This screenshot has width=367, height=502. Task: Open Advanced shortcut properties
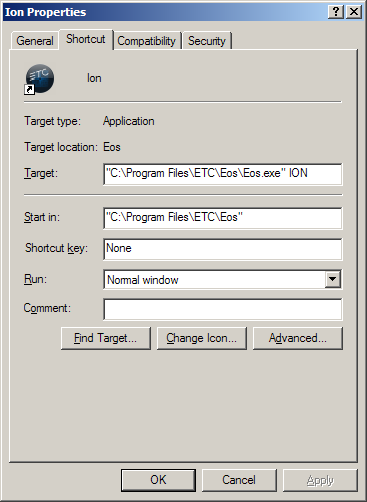(x=298, y=338)
